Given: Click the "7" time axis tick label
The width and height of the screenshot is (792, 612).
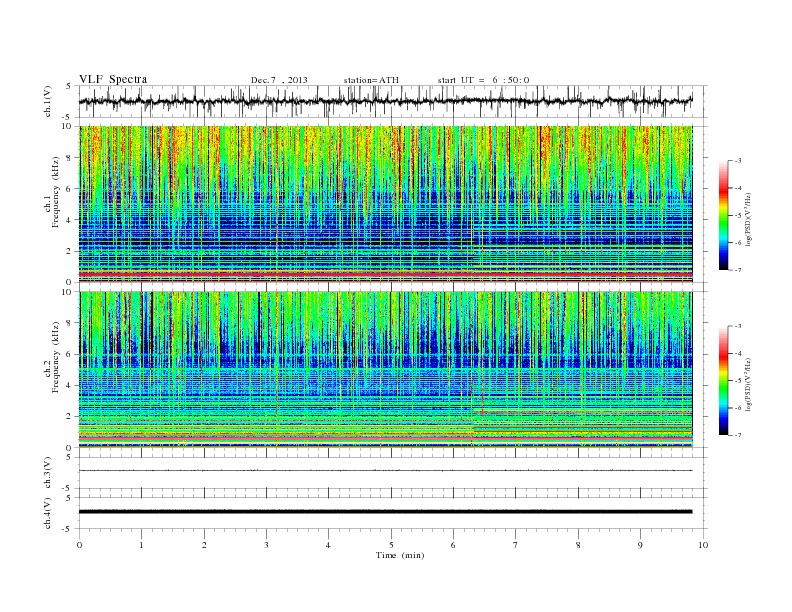Looking at the screenshot, I should tap(516, 545).
